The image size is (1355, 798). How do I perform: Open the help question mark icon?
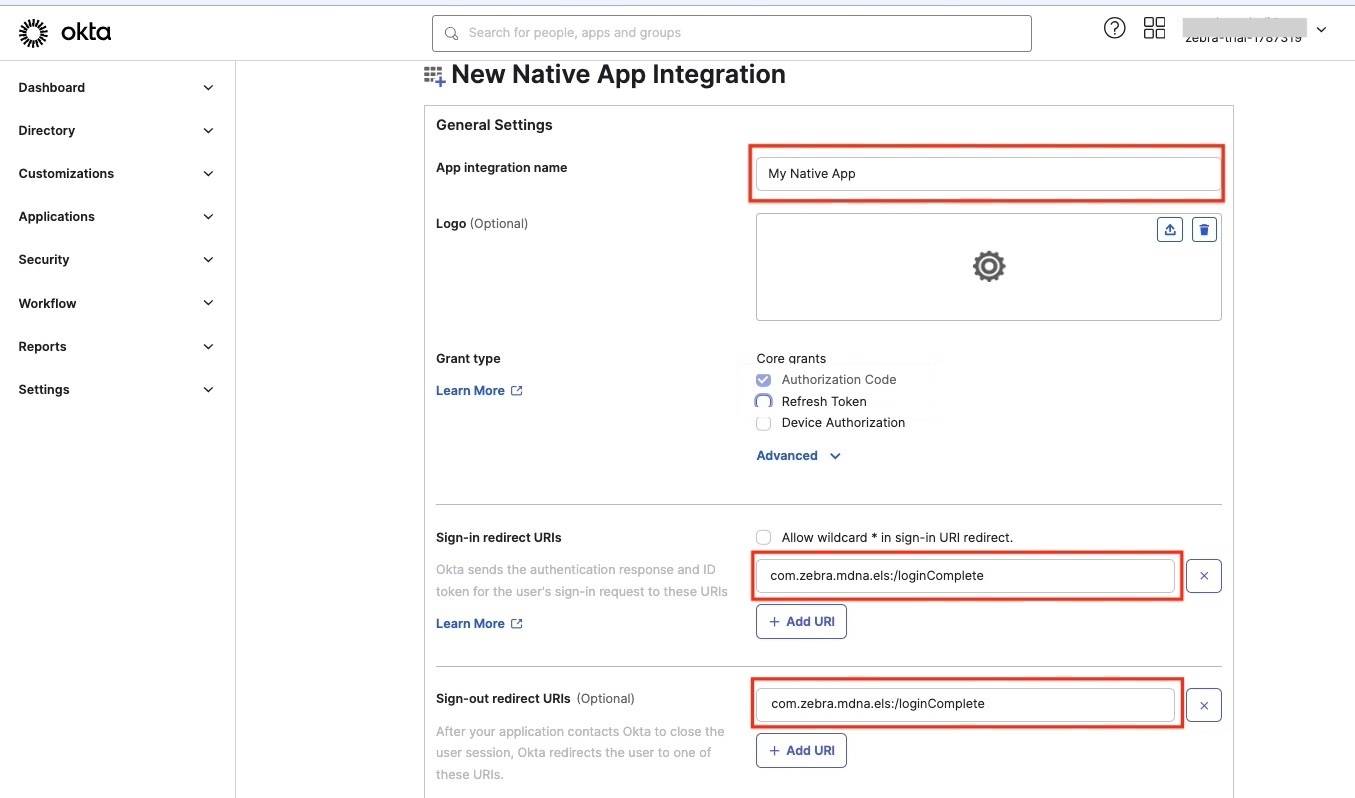1114,28
